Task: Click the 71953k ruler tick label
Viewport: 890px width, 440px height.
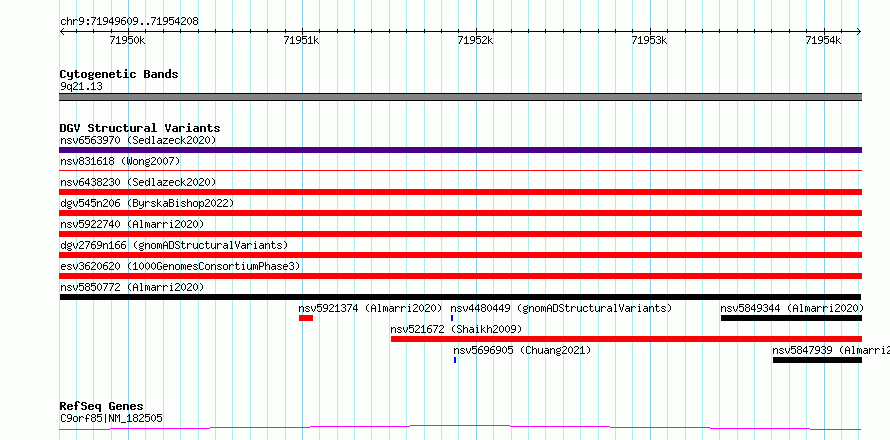Action: (649, 40)
